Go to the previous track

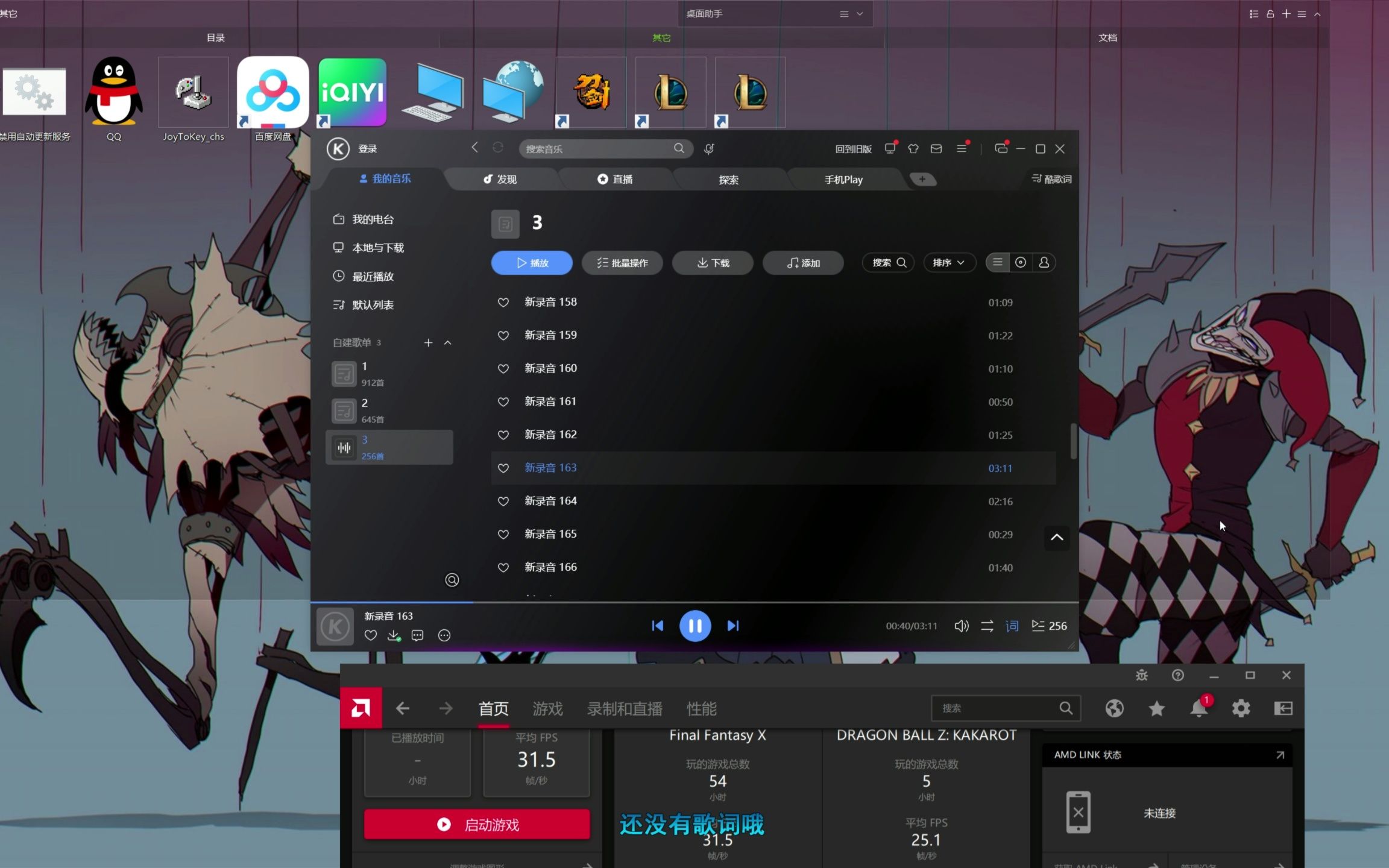[x=658, y=626]
